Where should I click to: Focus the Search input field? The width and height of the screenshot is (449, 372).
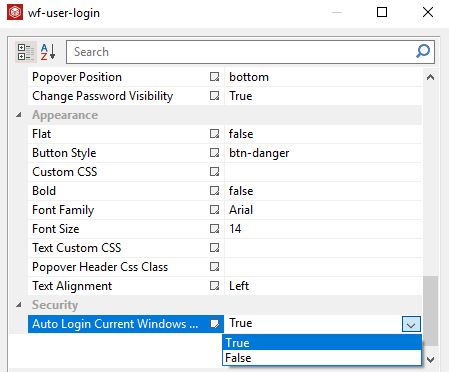point(250,52)
